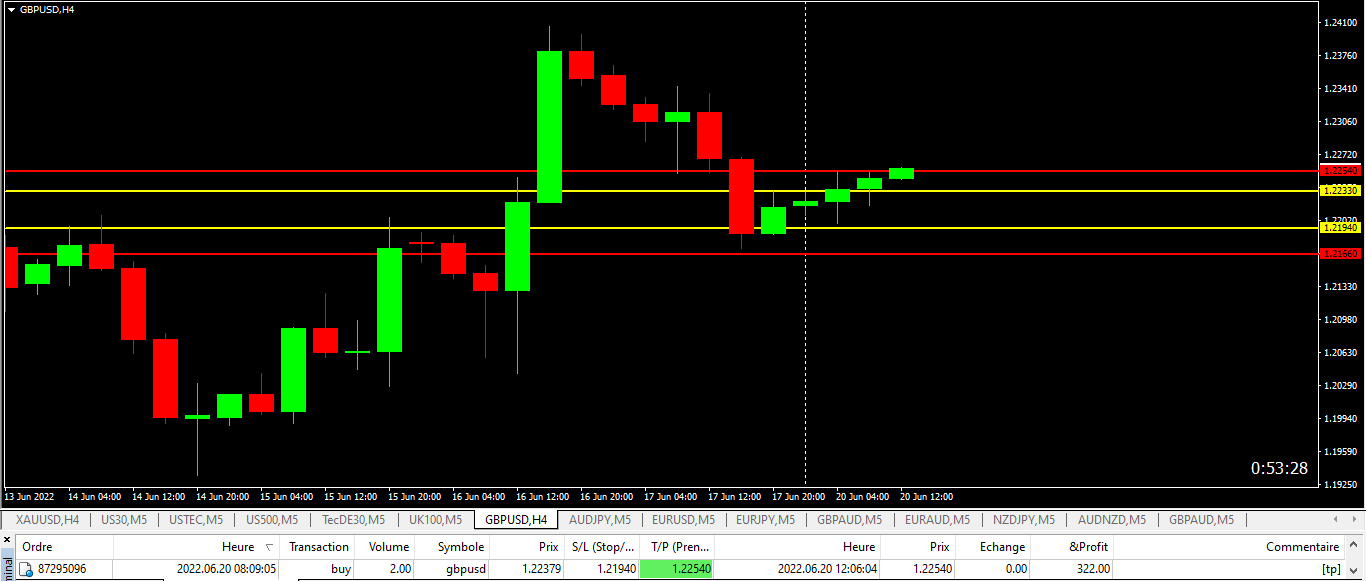Click the tall green 16 Jun 12:00 candle
Viewport: 1366px width, 581px height.
pyautogui.click(x=549, y=127)
